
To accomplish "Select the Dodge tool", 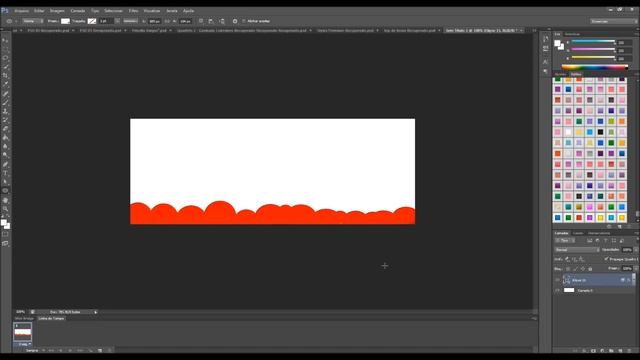I will 5,155.
